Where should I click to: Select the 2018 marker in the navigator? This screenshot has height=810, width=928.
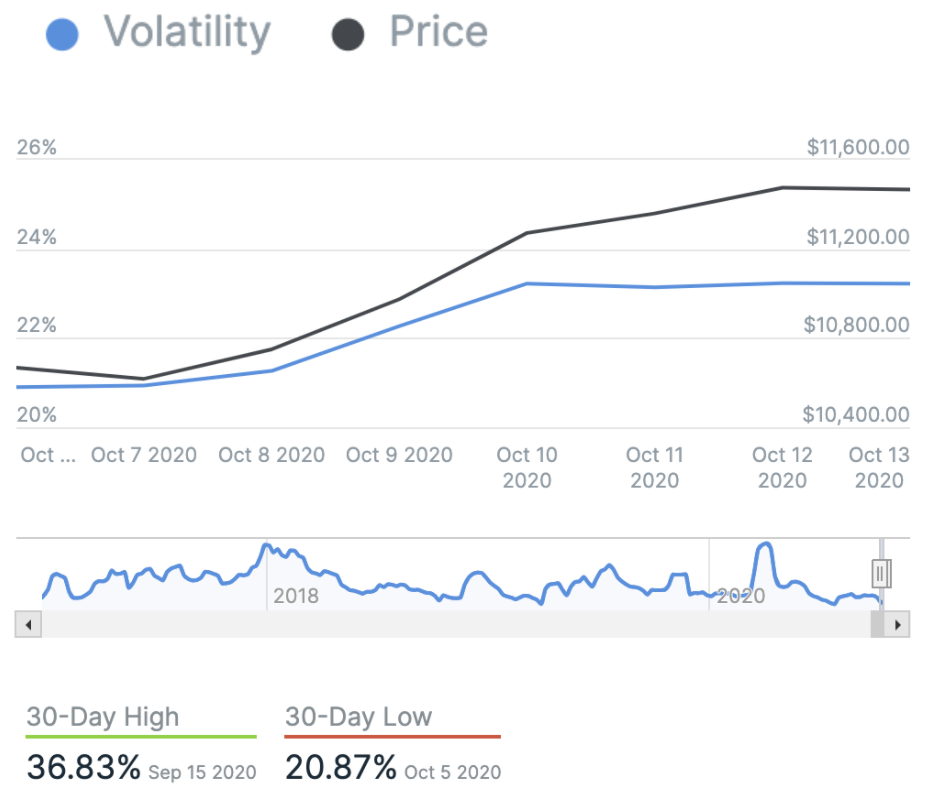click(x=296, y=597)
